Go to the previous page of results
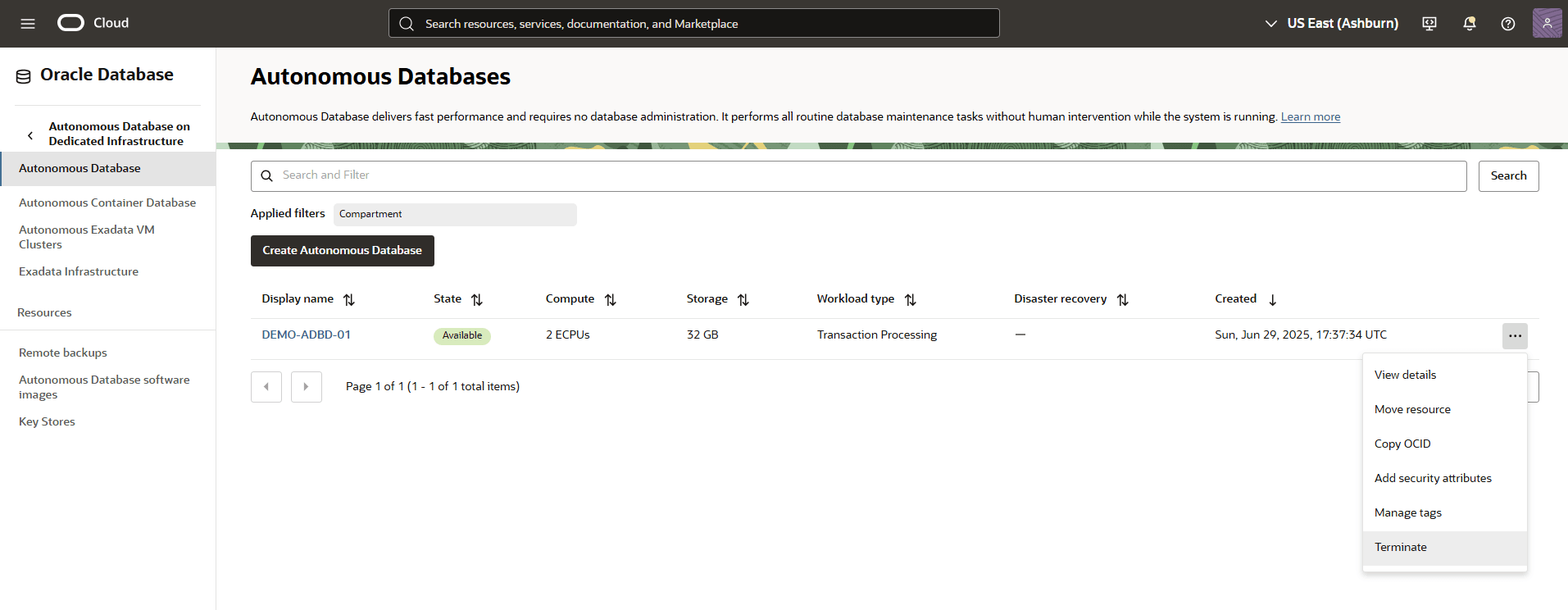 (x=266, y=387)
